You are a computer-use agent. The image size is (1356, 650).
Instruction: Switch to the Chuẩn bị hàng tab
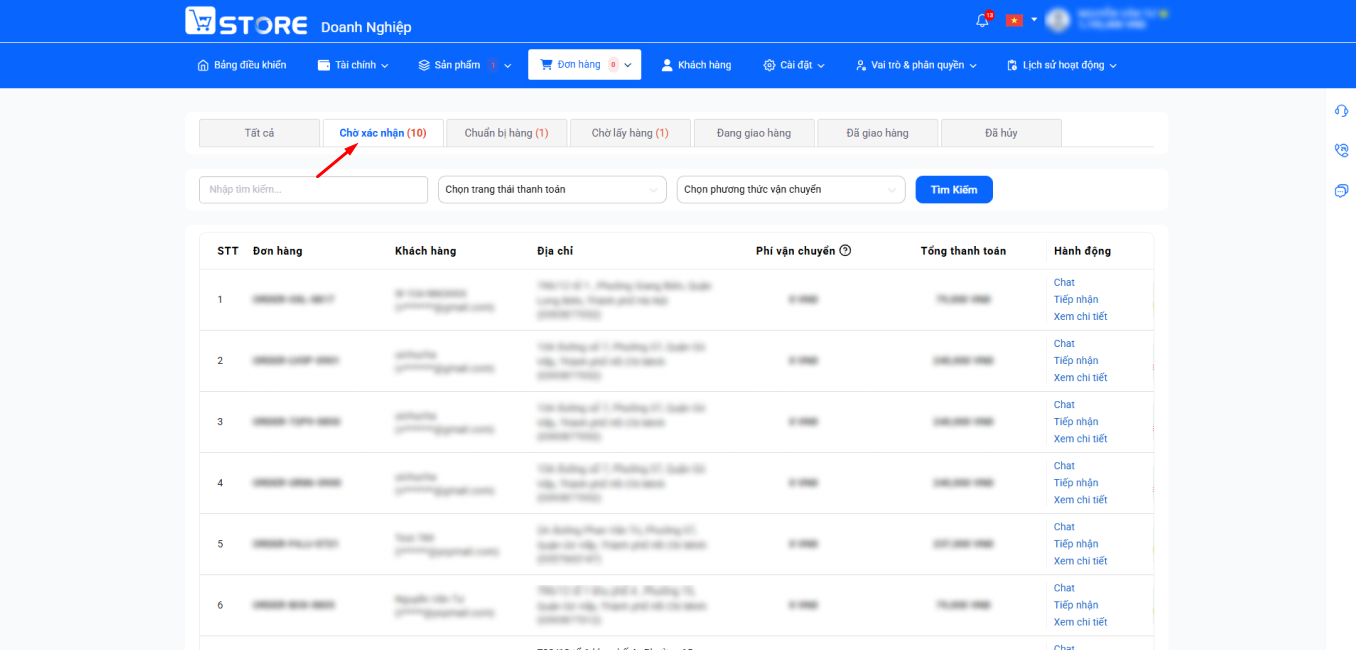tap(507, 133)
